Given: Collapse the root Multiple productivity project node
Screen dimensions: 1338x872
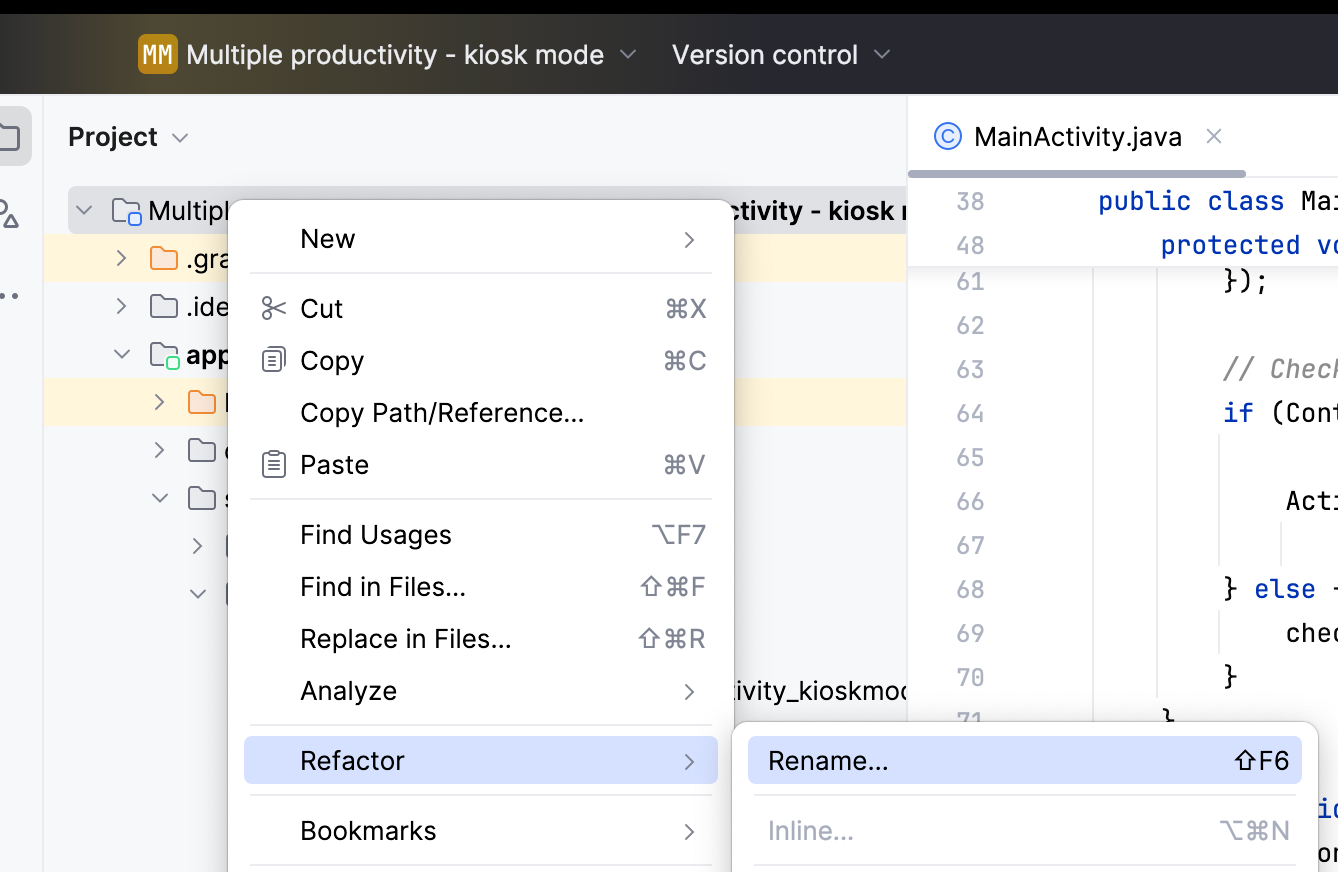Looking at the screenshot, I should pos(85,211).
